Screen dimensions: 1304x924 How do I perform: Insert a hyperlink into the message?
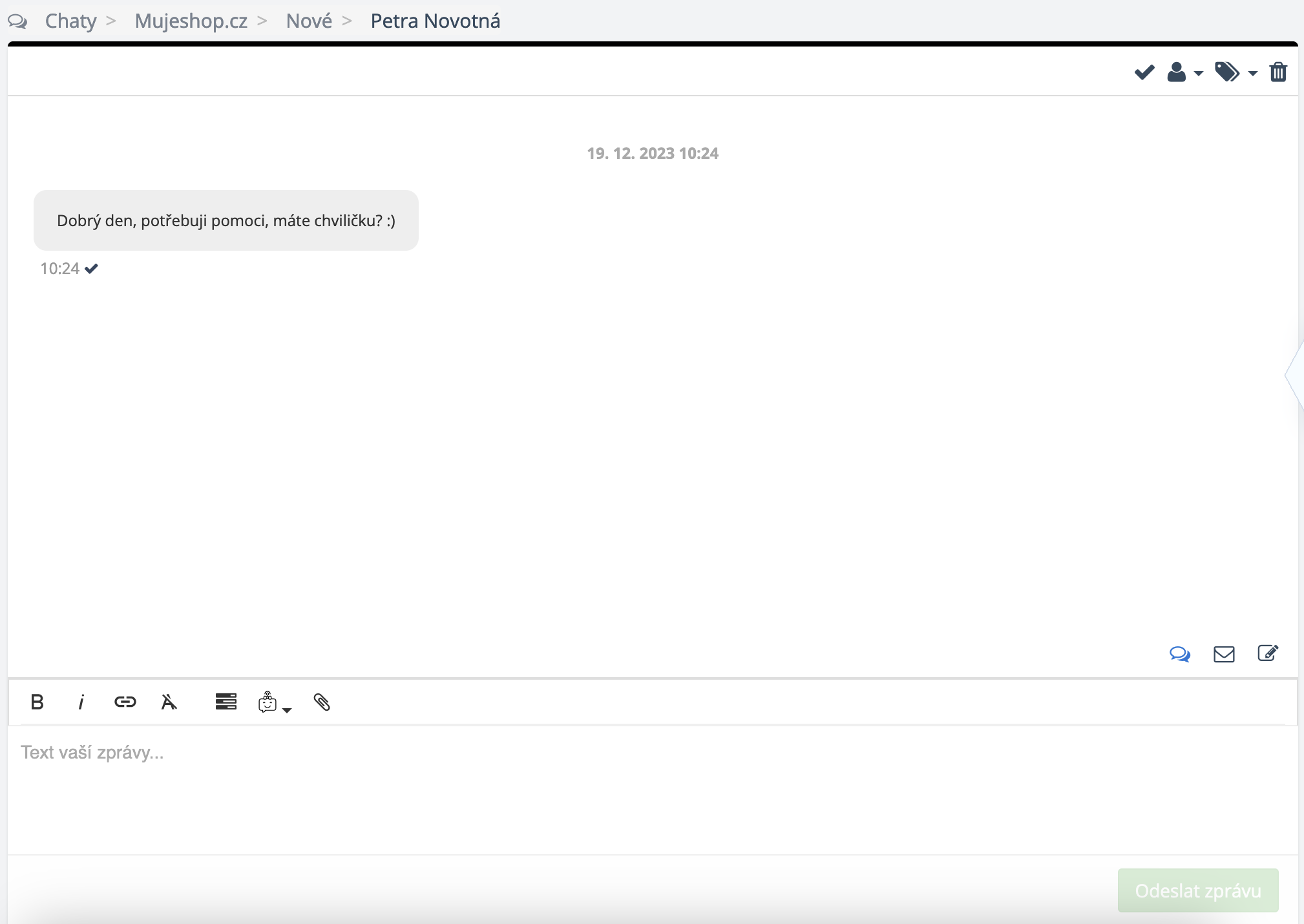pos(125,702)
